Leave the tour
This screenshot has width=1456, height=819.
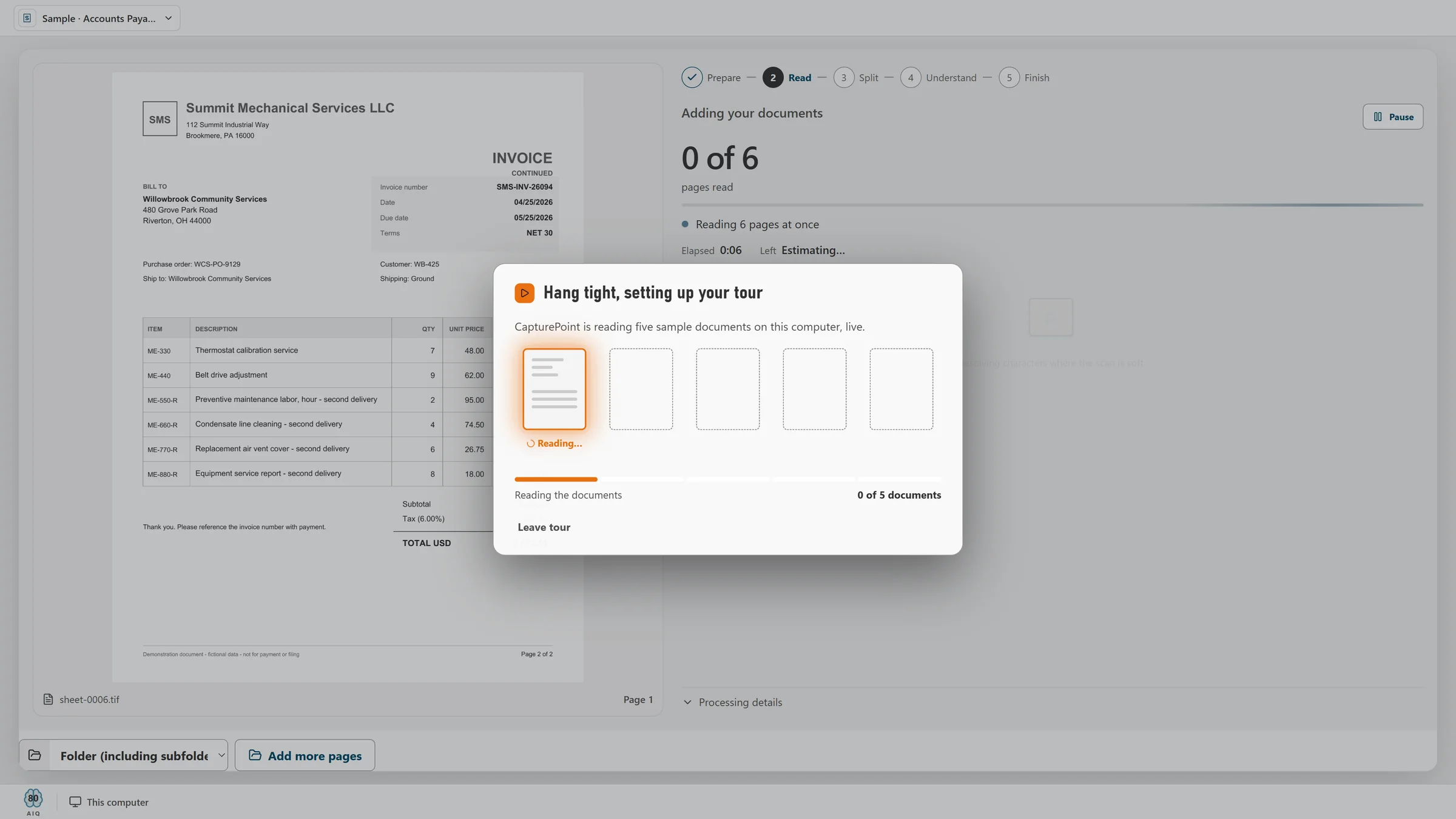(x=544, y=527)
